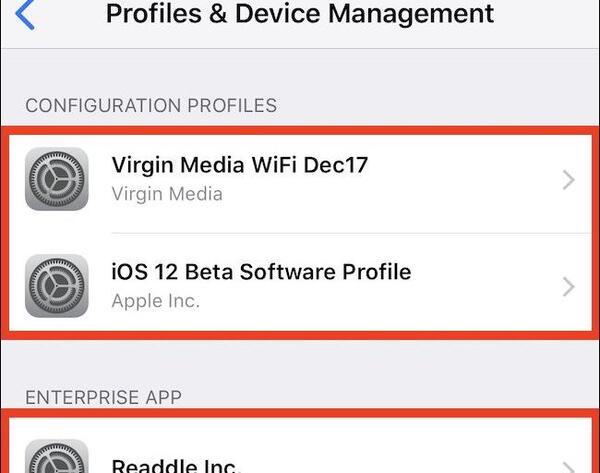Tap the iOS 12 Beta profile gear icon
This screenshot has height=473, width=600.
(x=57, y=286)
